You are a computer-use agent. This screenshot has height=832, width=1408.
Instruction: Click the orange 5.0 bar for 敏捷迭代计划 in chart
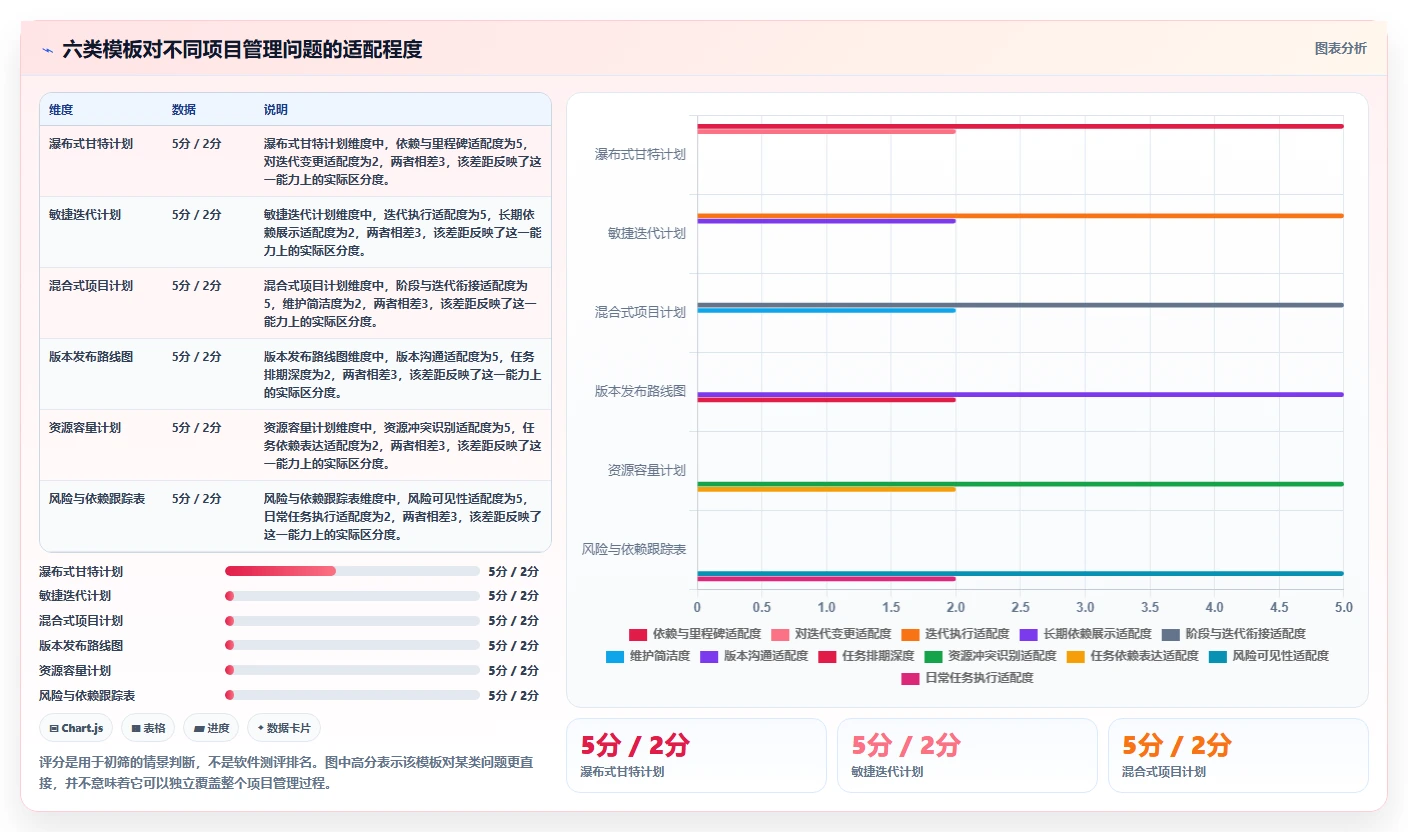1020,215
